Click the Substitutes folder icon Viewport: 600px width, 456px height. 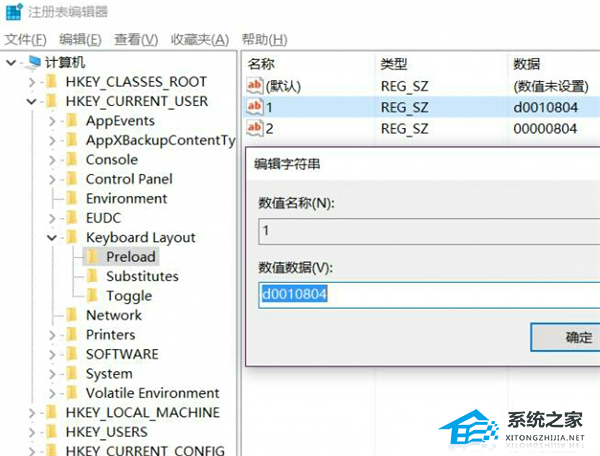[93, 277]
